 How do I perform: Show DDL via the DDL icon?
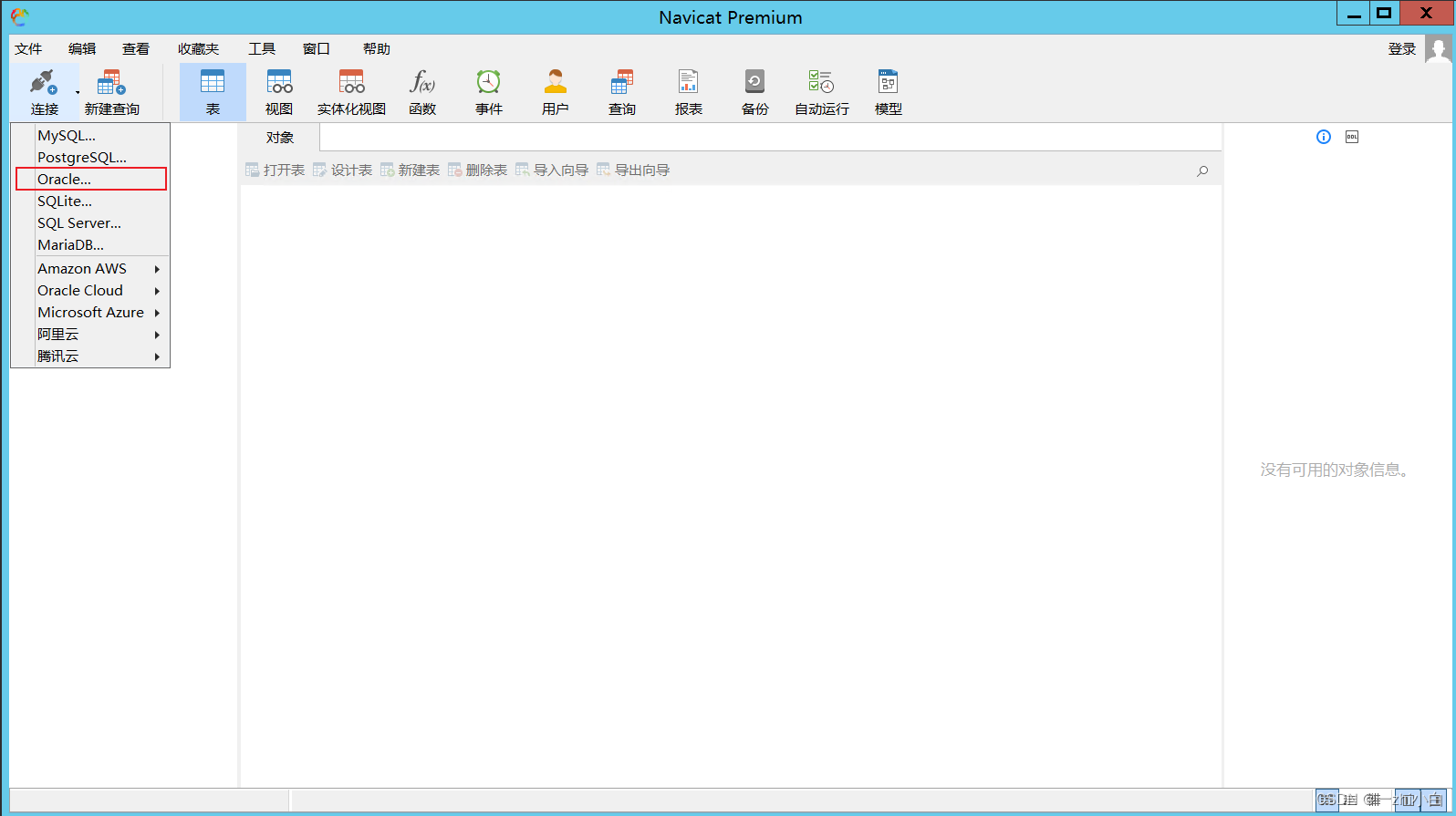(1352, 137)
